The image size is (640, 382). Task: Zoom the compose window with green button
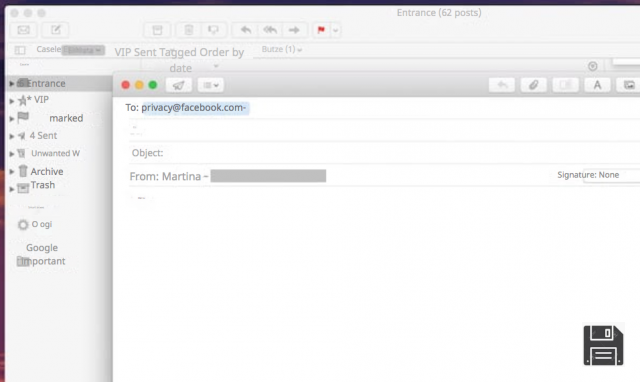[x=153, y=85]
